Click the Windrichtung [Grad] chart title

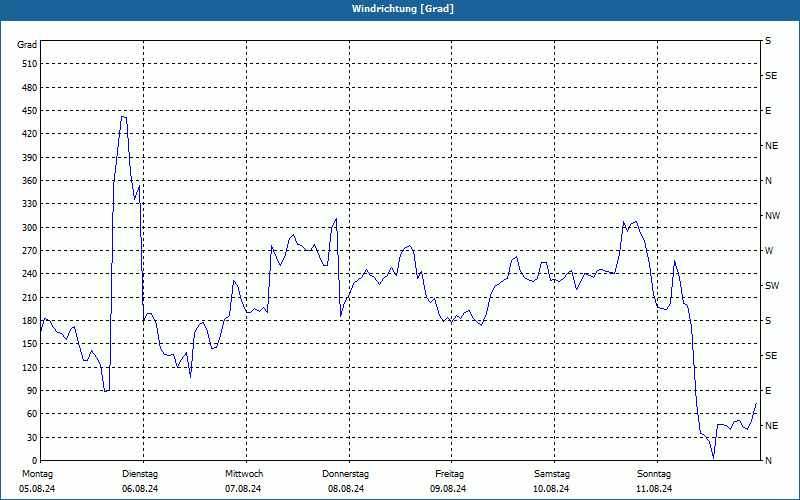coord(403,9)
